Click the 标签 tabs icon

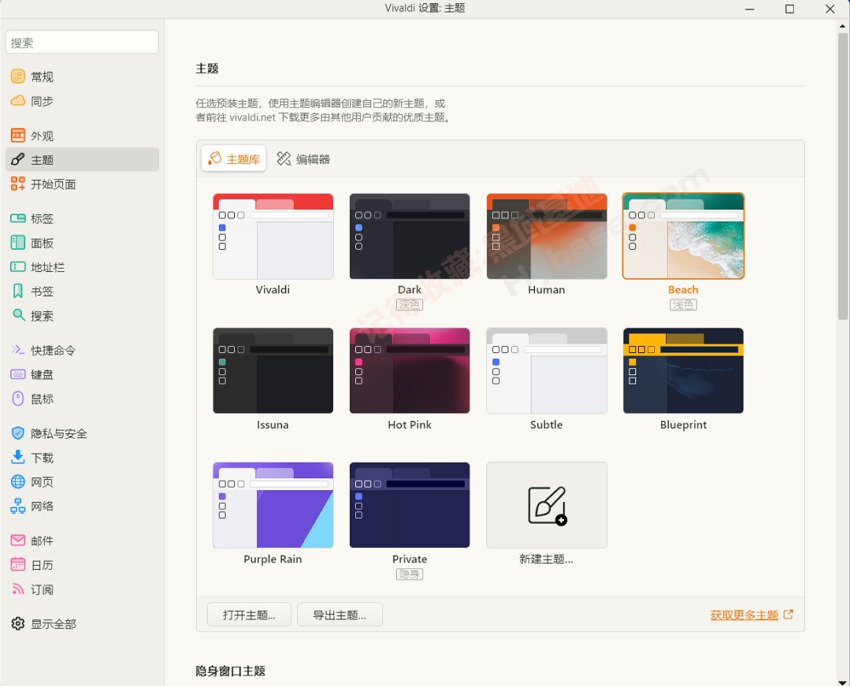(x=18, y=219)
